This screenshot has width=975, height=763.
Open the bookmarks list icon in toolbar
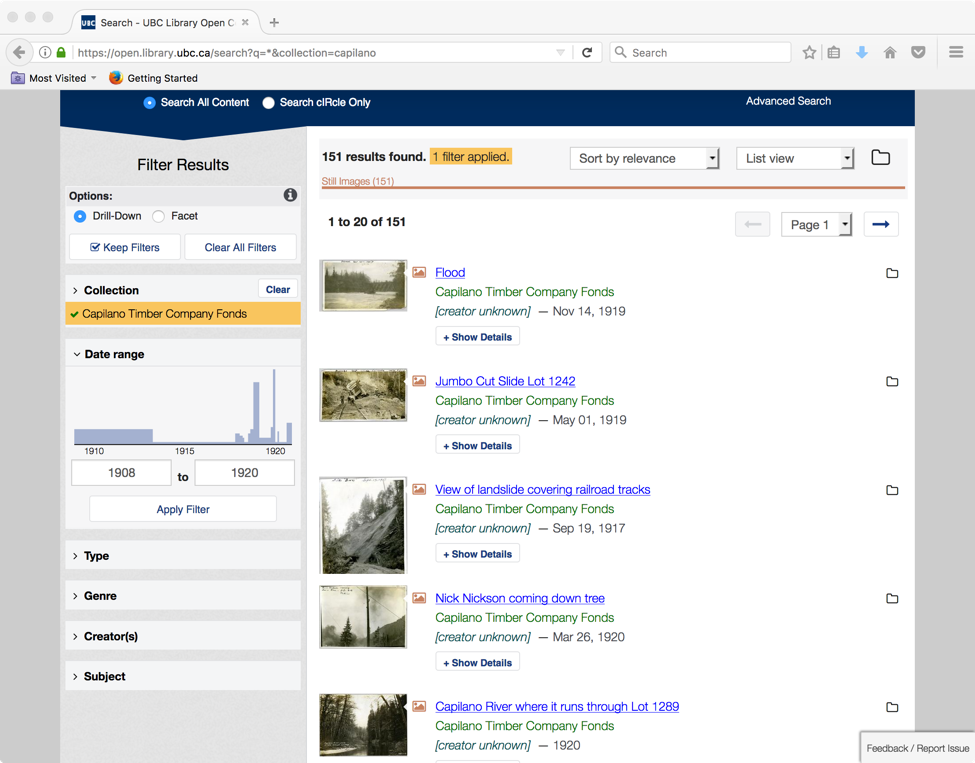(x=834, y=52)
